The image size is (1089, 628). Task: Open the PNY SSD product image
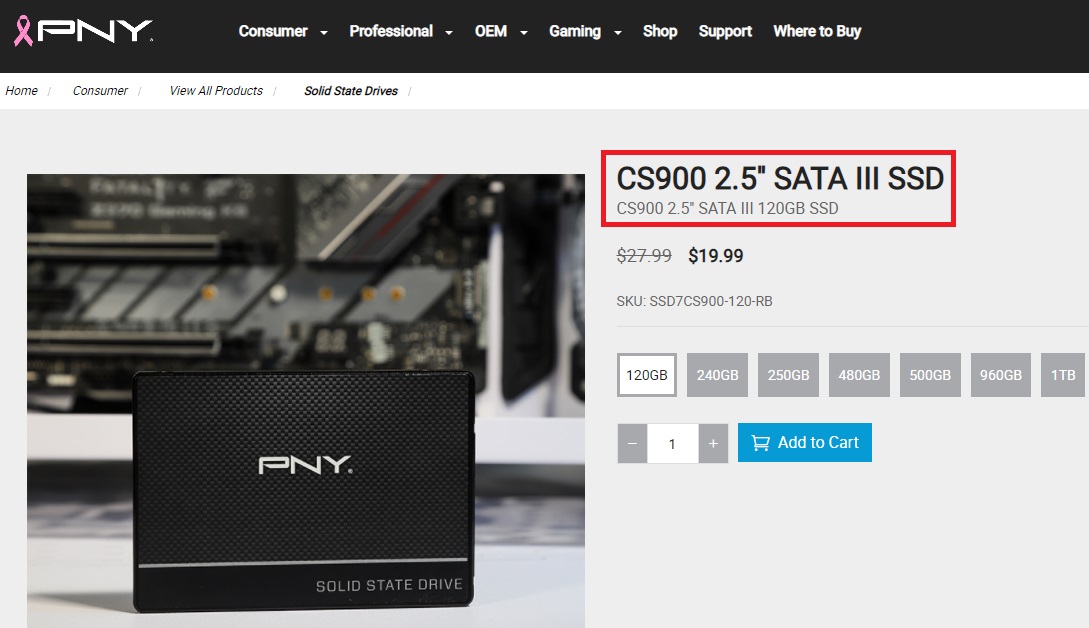tap(306, 401)
